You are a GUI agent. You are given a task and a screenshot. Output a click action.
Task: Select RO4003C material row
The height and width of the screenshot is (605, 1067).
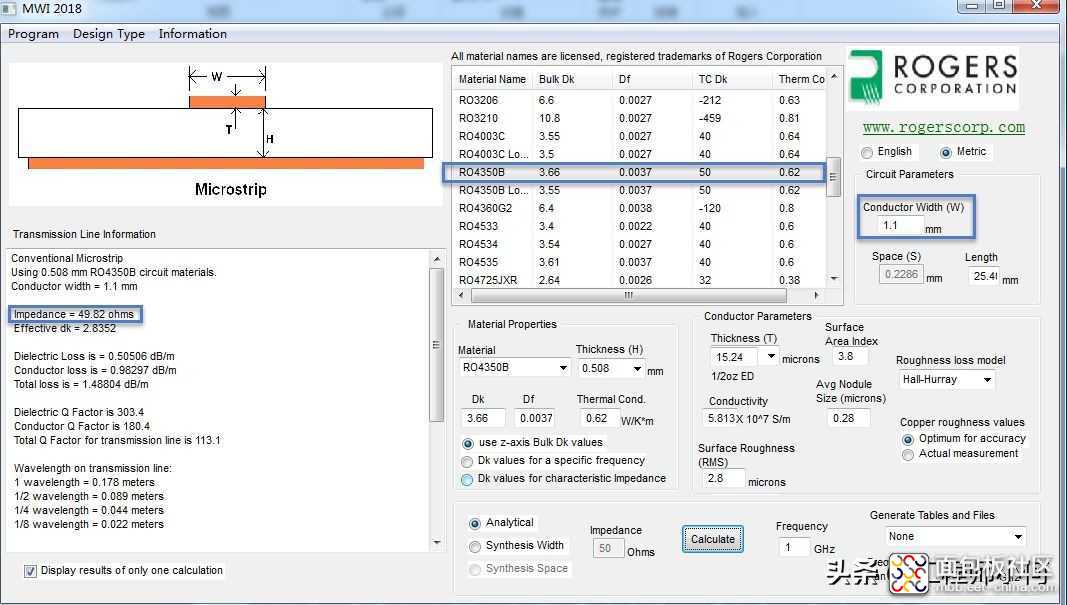pyautogui.click(x=638, y=136)
